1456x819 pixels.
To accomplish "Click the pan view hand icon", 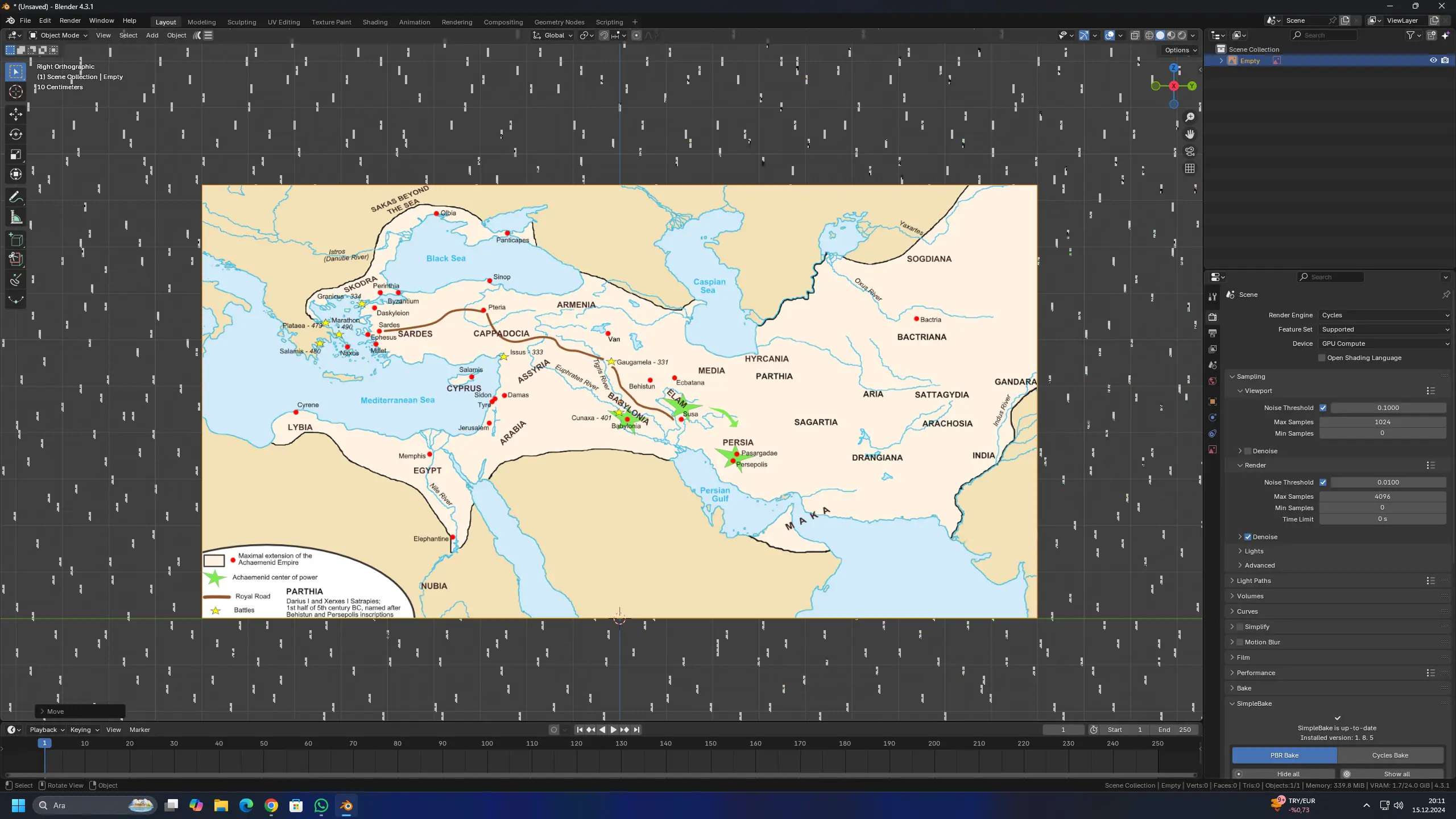I will (x=1190, y=134).
